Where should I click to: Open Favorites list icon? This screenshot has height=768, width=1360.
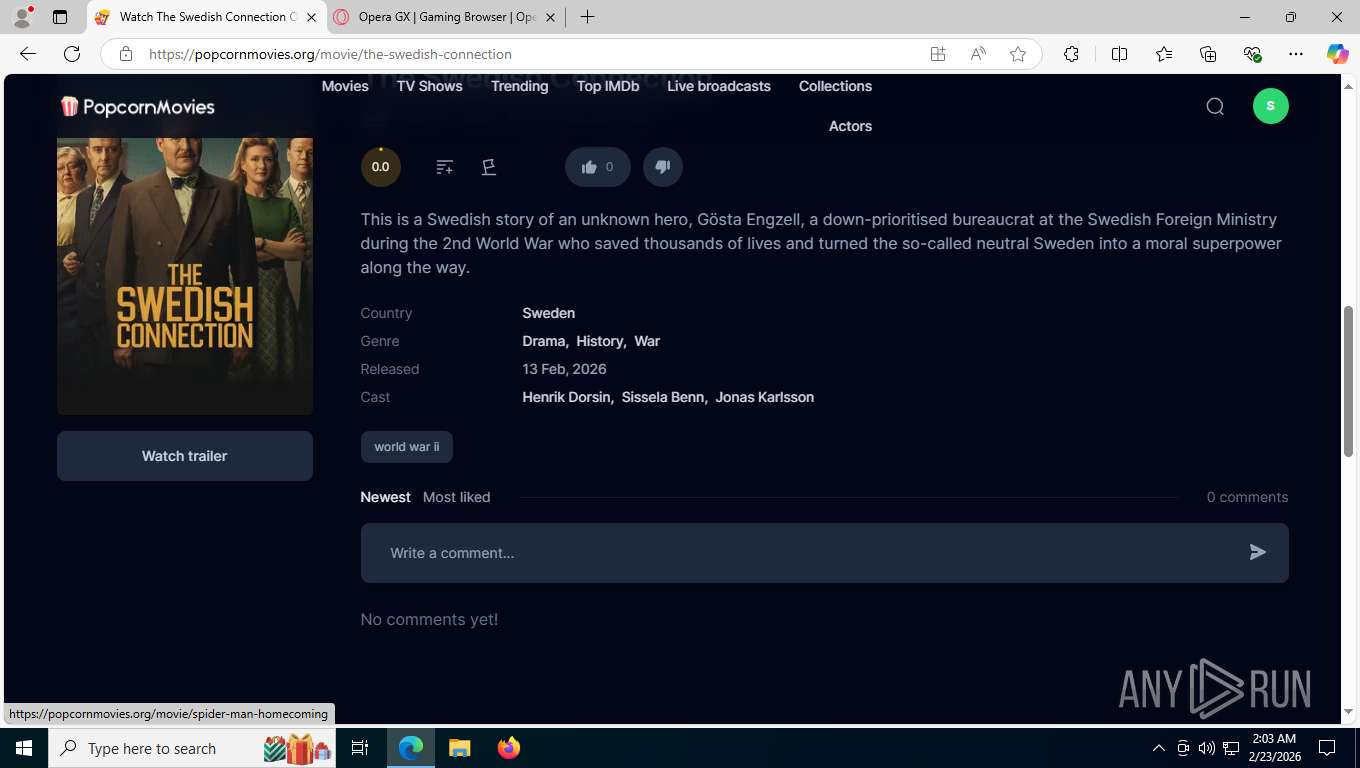1164,54
